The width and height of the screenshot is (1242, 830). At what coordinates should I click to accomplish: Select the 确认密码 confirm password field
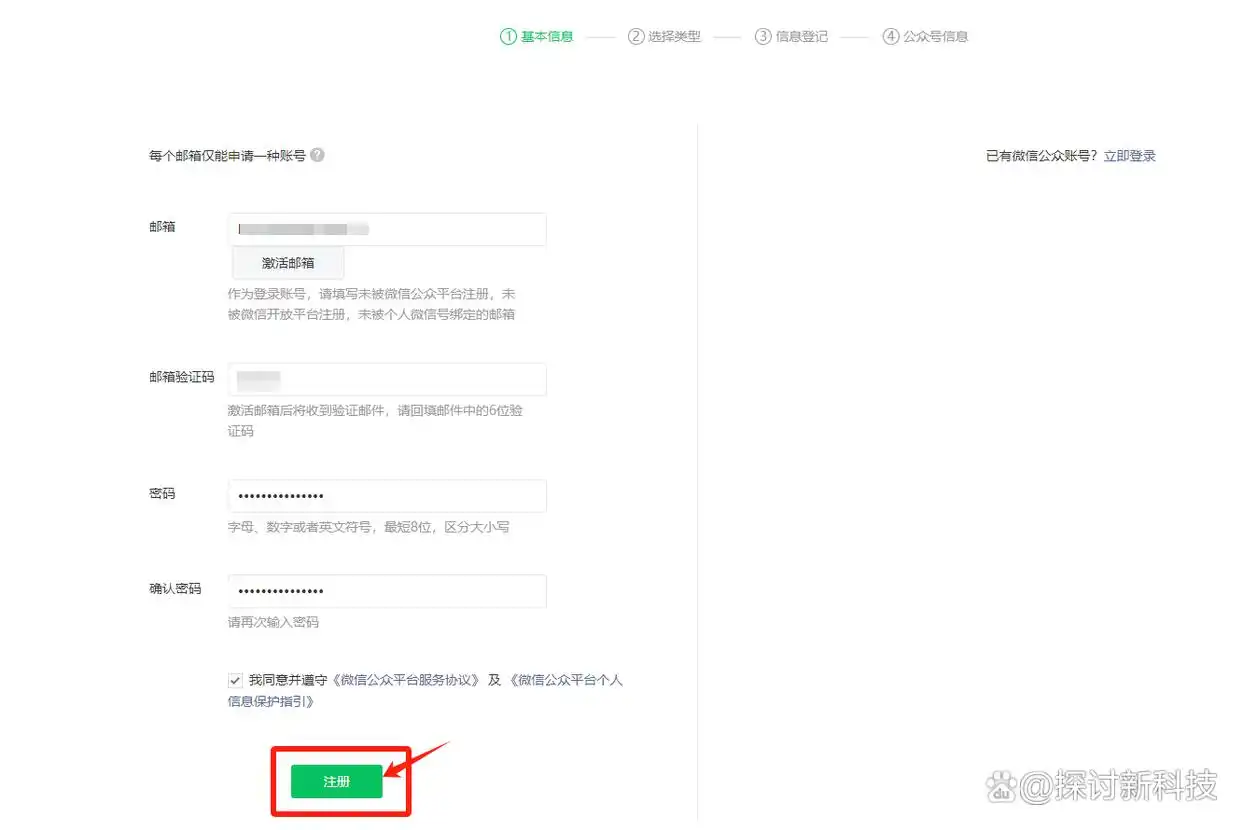tap(387, 591)
